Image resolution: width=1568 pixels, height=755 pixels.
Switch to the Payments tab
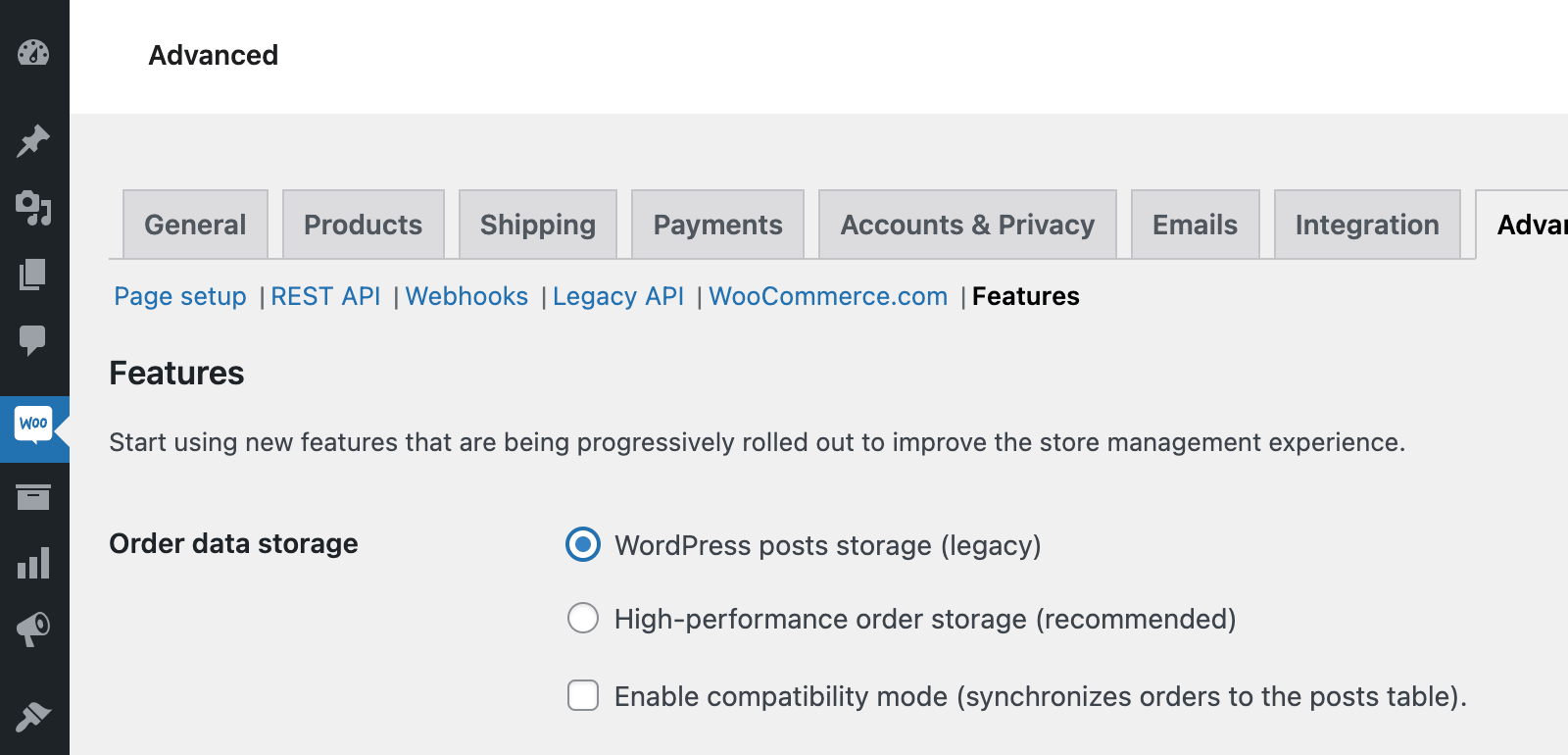coord(718,225)
